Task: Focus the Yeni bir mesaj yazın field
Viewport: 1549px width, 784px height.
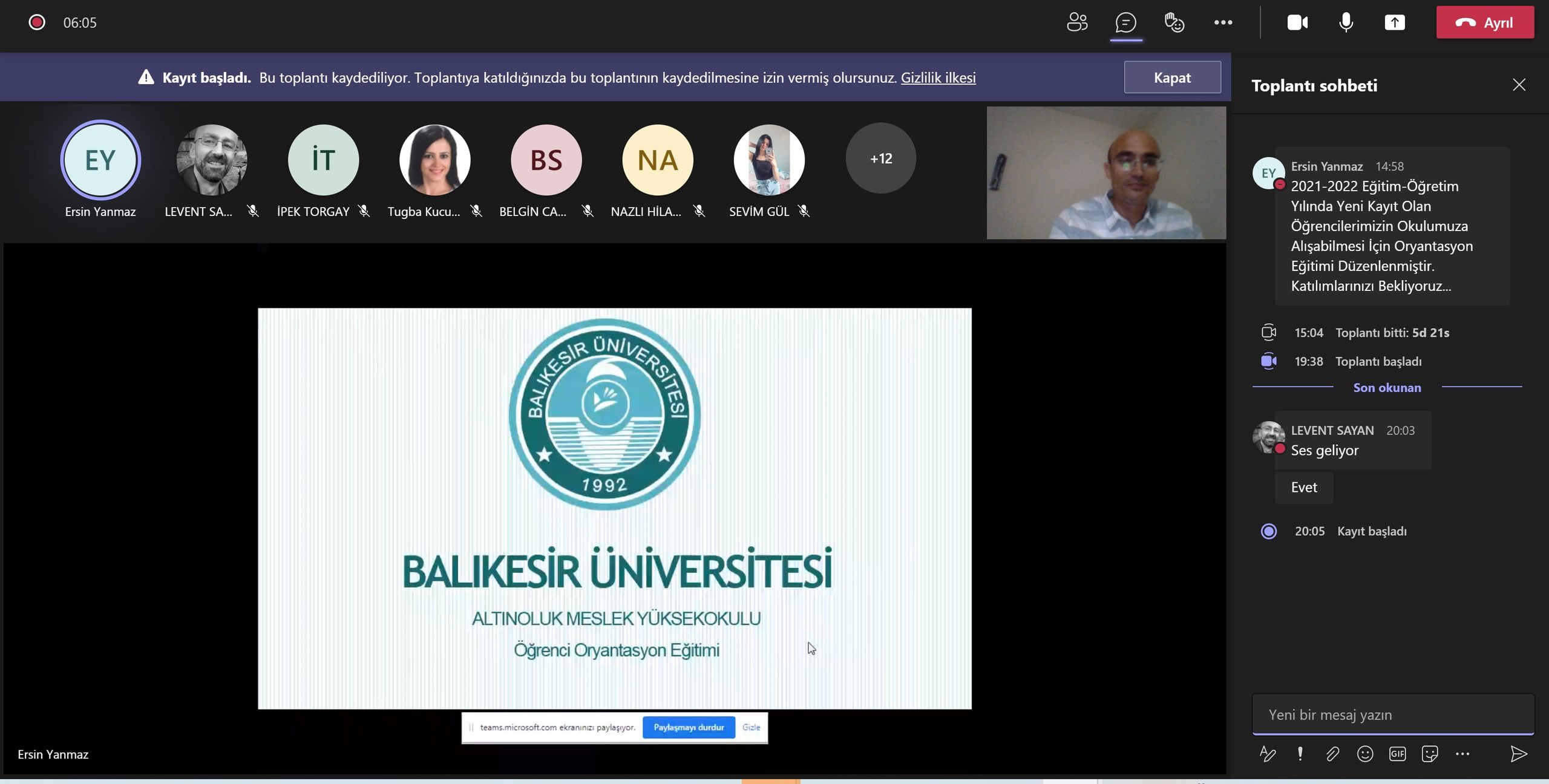Action: point(1393,714)
